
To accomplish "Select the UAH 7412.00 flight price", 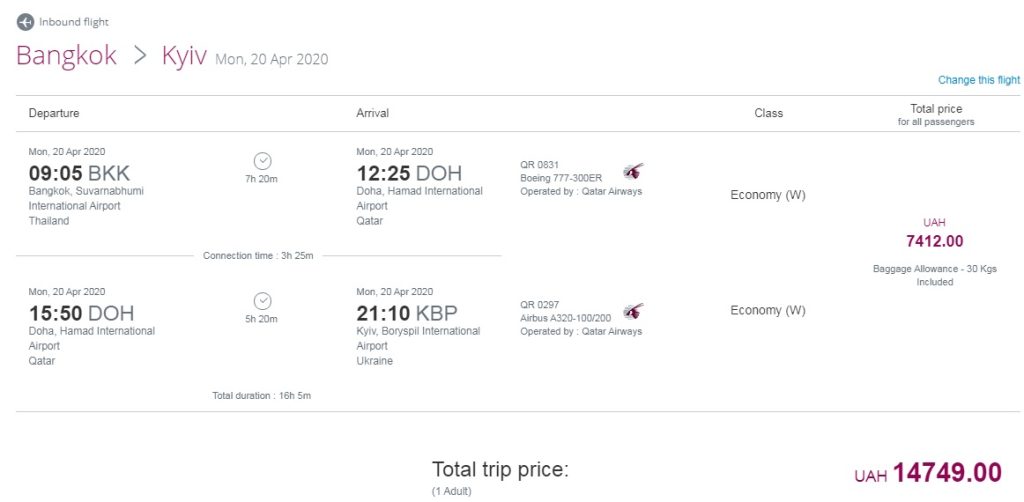I will point(935,240).
